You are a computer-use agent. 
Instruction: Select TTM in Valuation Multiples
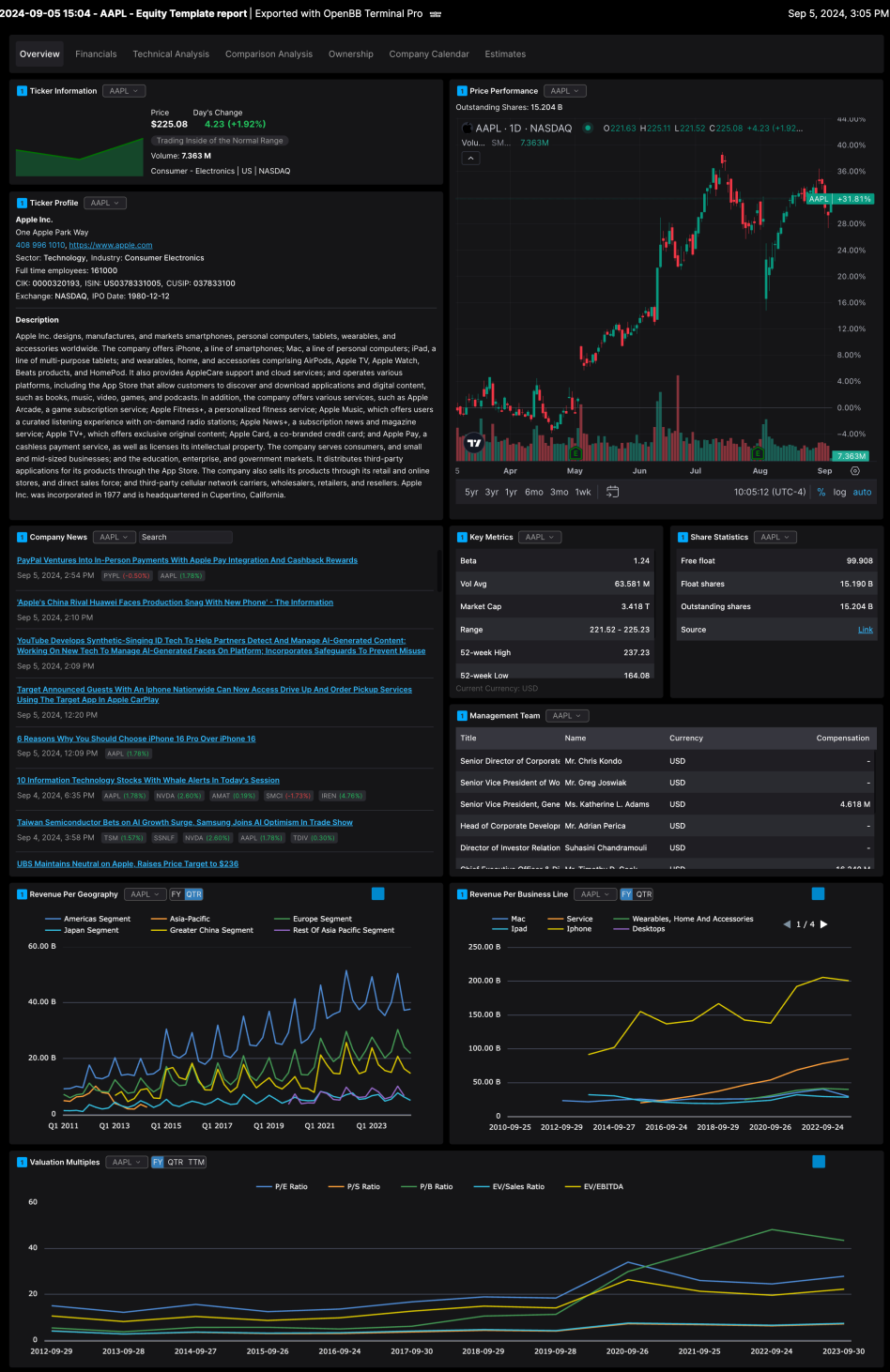click(x=196, y=1163)
